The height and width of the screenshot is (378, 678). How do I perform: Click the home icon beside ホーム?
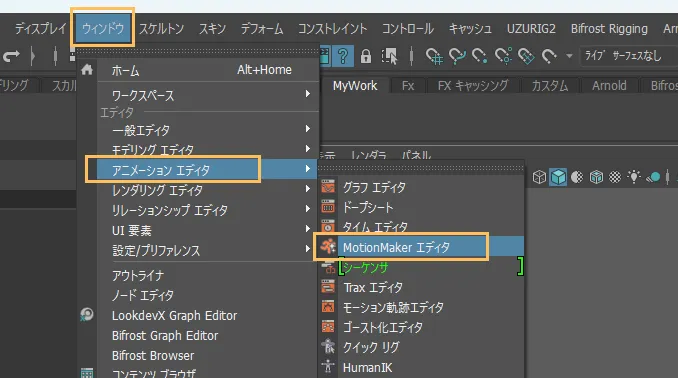click(x=87, y=70)
